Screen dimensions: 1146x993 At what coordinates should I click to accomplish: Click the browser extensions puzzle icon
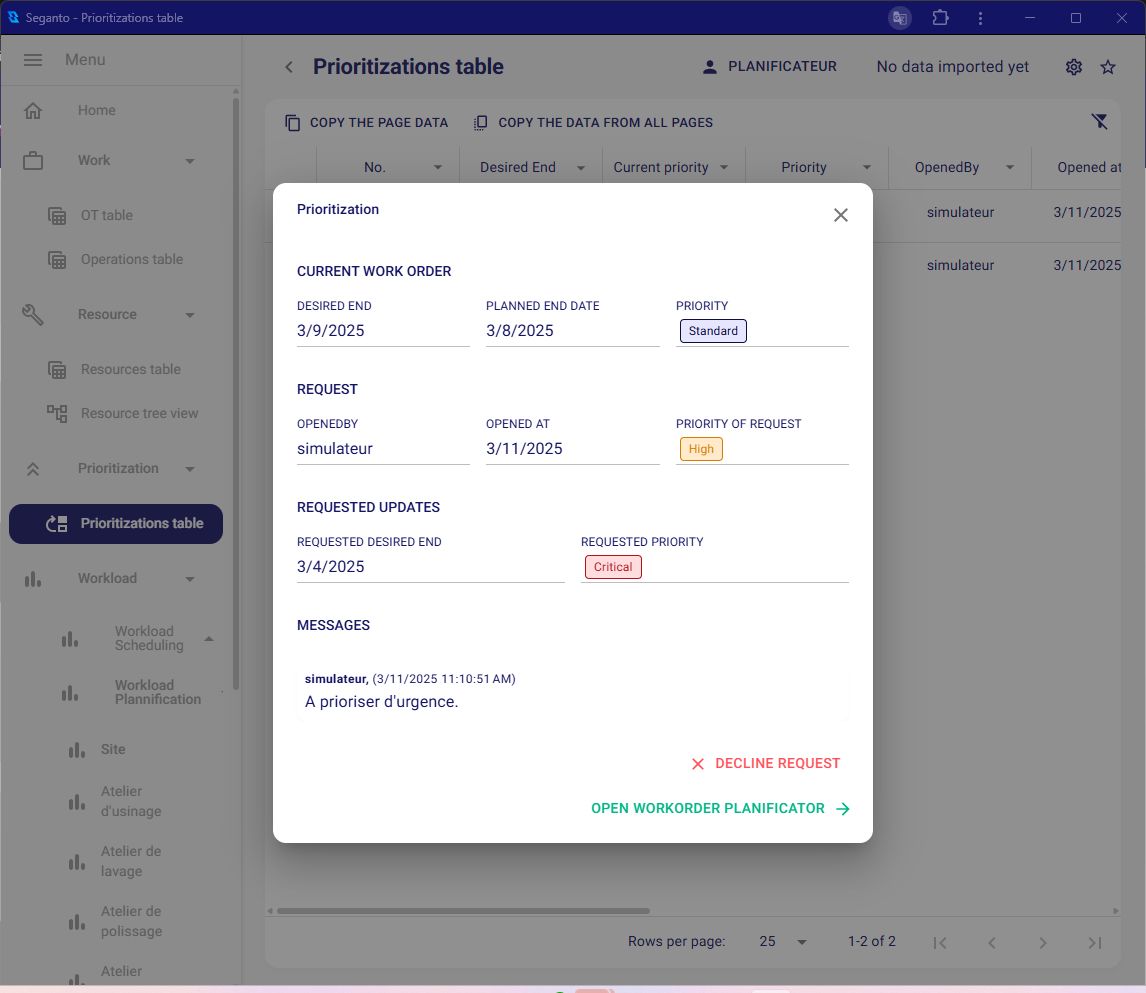940,18
